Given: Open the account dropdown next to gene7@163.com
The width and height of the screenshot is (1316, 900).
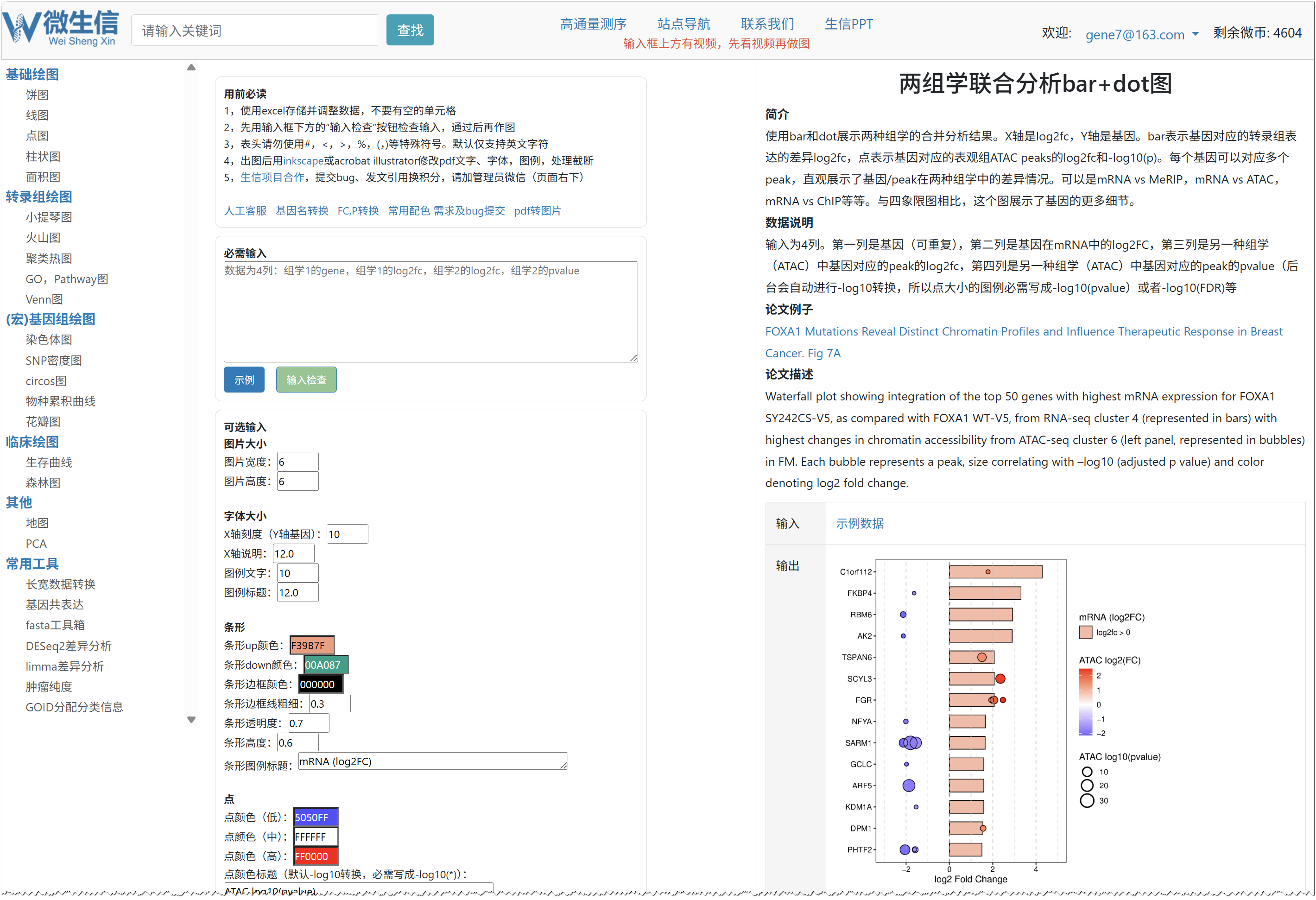Looking at the screenshot, I should point(1195,34).
